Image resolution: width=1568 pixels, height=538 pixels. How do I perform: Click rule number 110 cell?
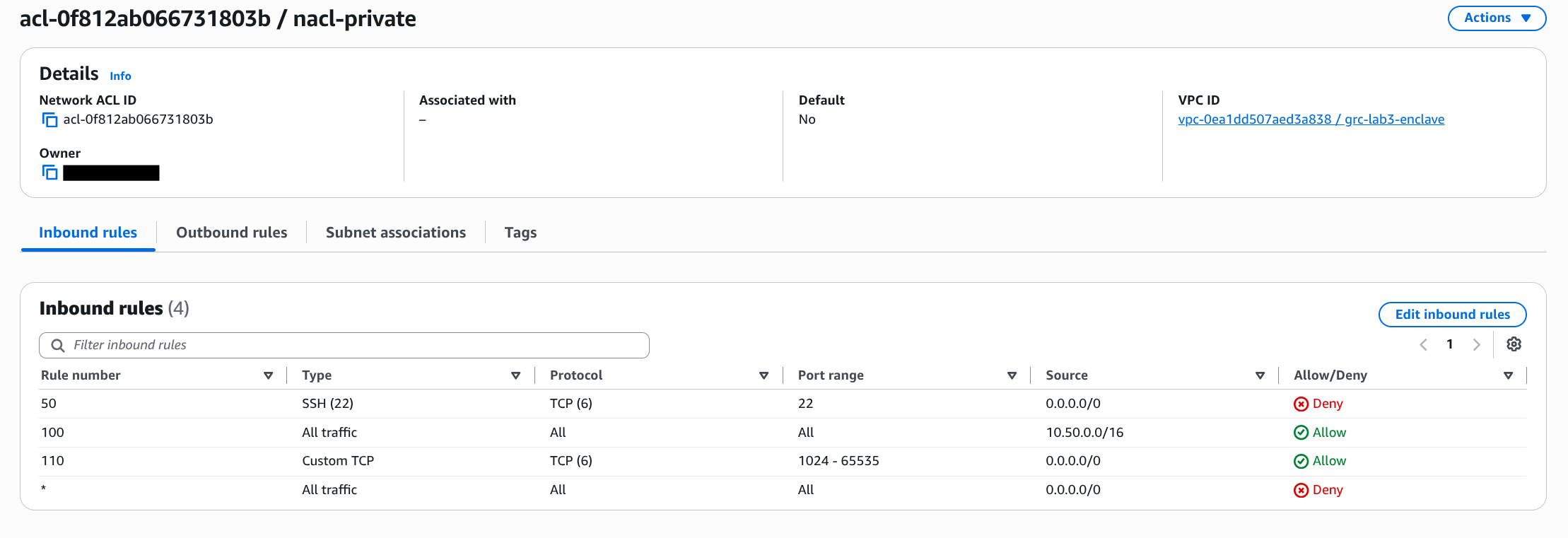pyautogui.click(x=52, y=461)
